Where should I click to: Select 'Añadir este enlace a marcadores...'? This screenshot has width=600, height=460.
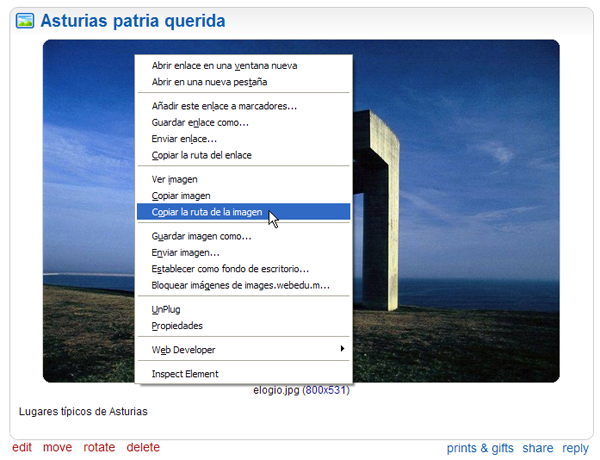pyautogui.click(x=224, y=105)
